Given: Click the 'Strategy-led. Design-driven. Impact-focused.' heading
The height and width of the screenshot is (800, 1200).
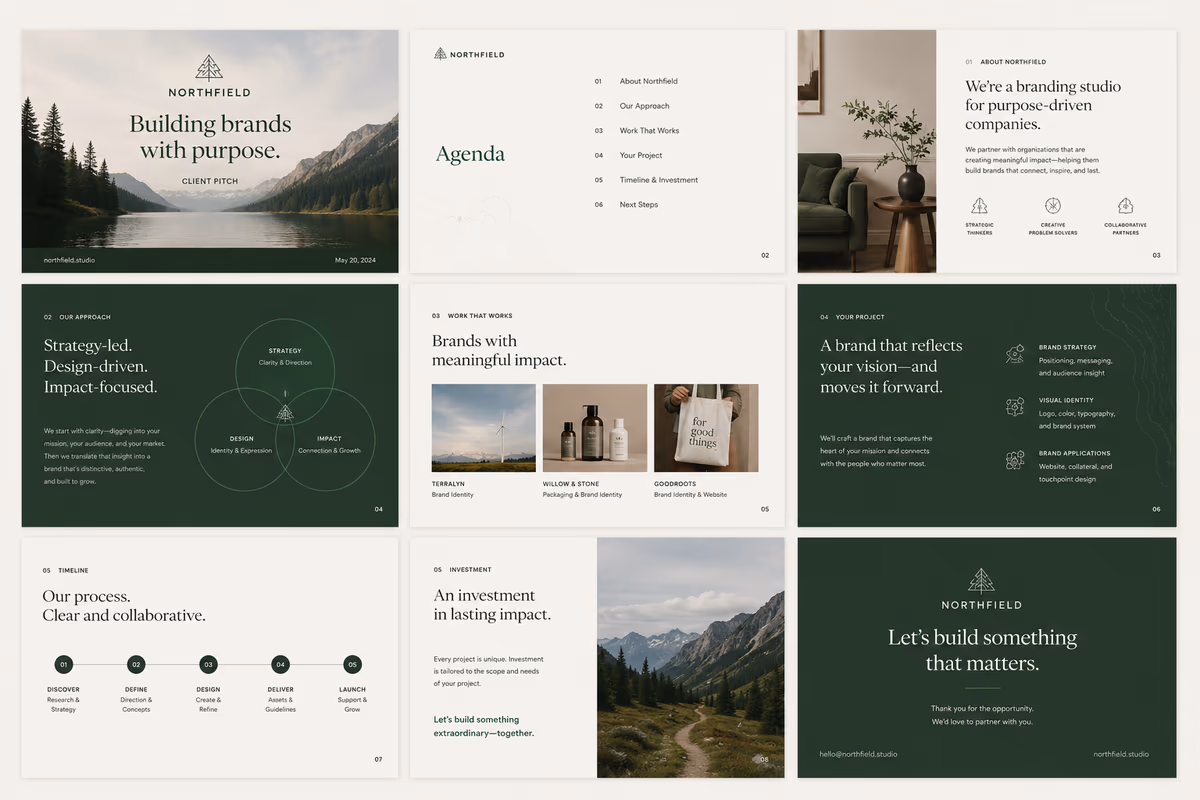Looking at the screenshot, I should click(x=101, y=366).
